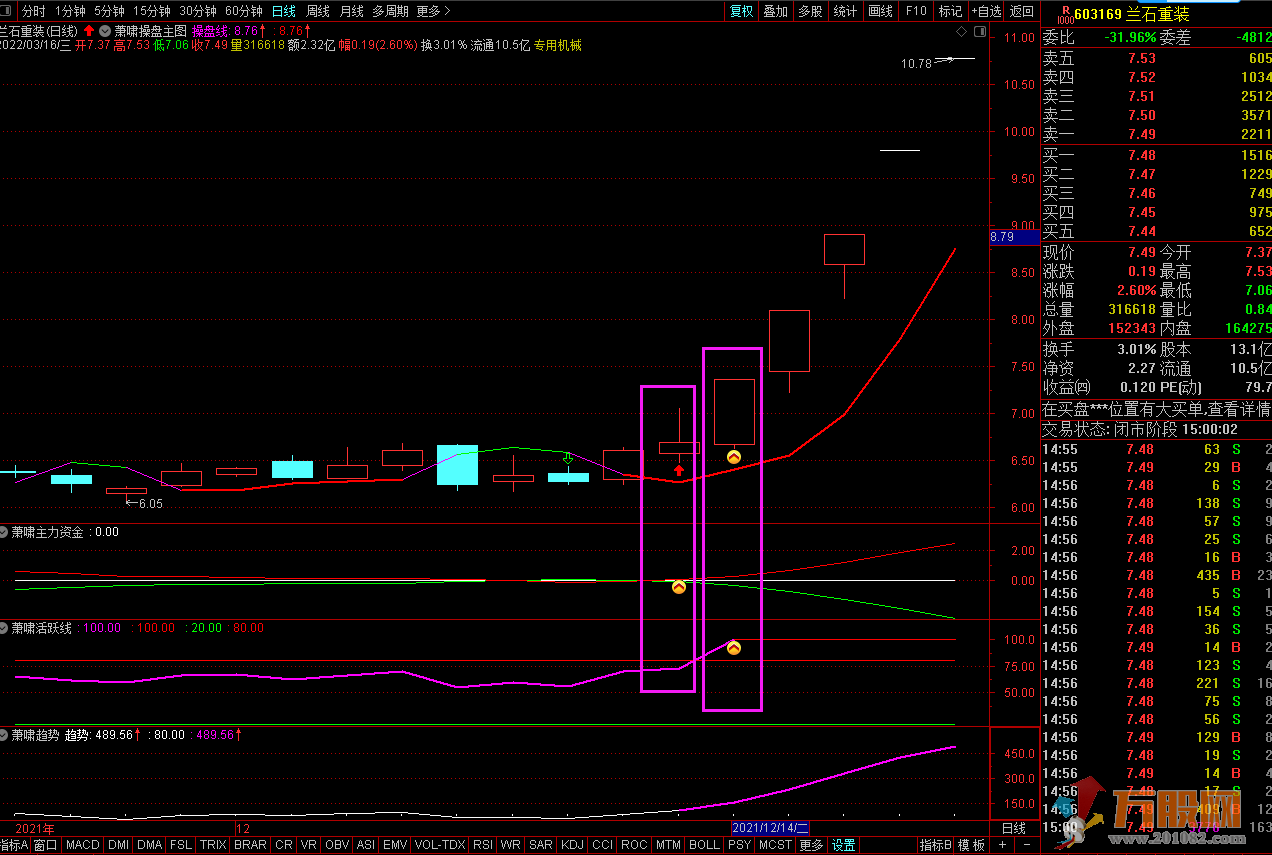Switch indicator to CCI
Viewport: 1272px width, 855px height.
point(602,845)
